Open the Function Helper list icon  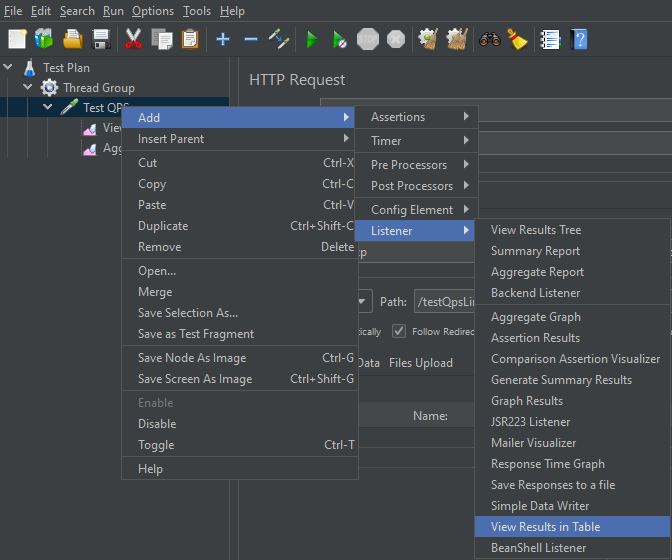[550, 39]
